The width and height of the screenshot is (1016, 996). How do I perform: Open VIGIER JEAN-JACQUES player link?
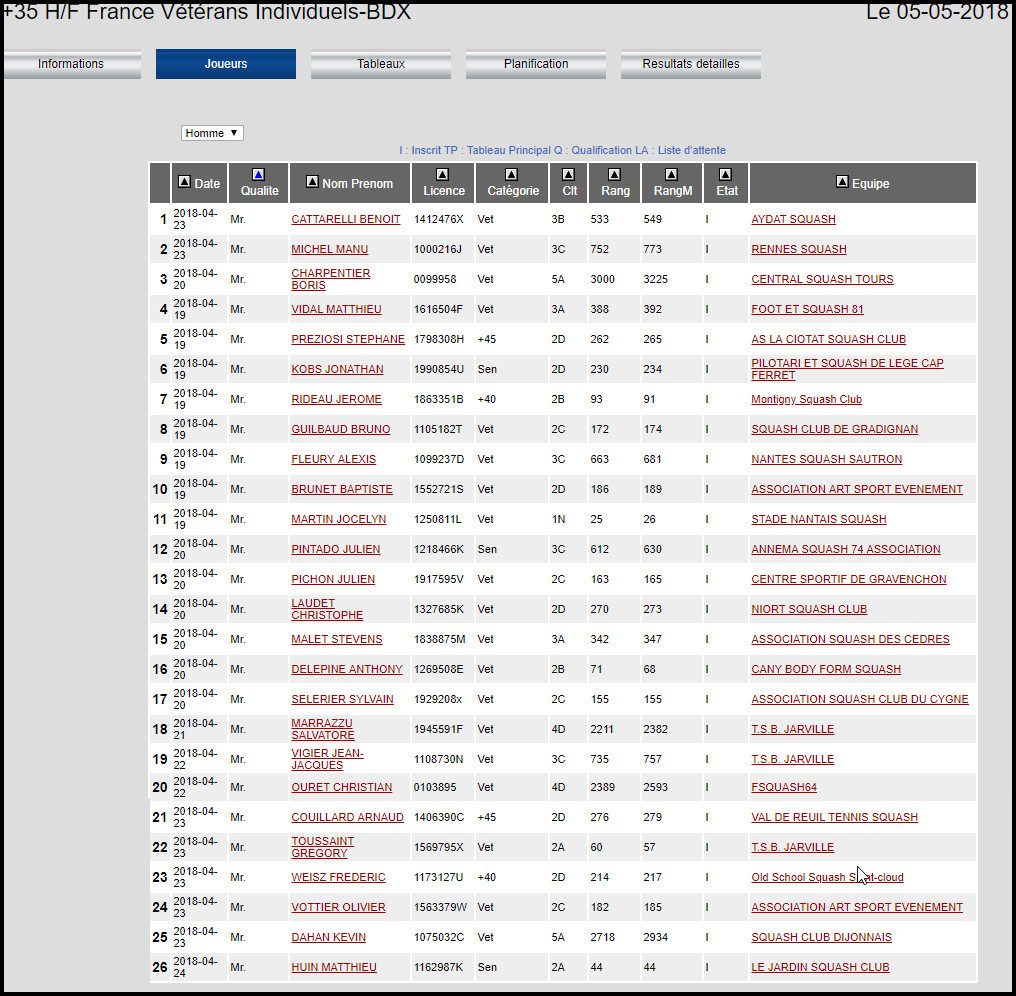click(327, 759)
